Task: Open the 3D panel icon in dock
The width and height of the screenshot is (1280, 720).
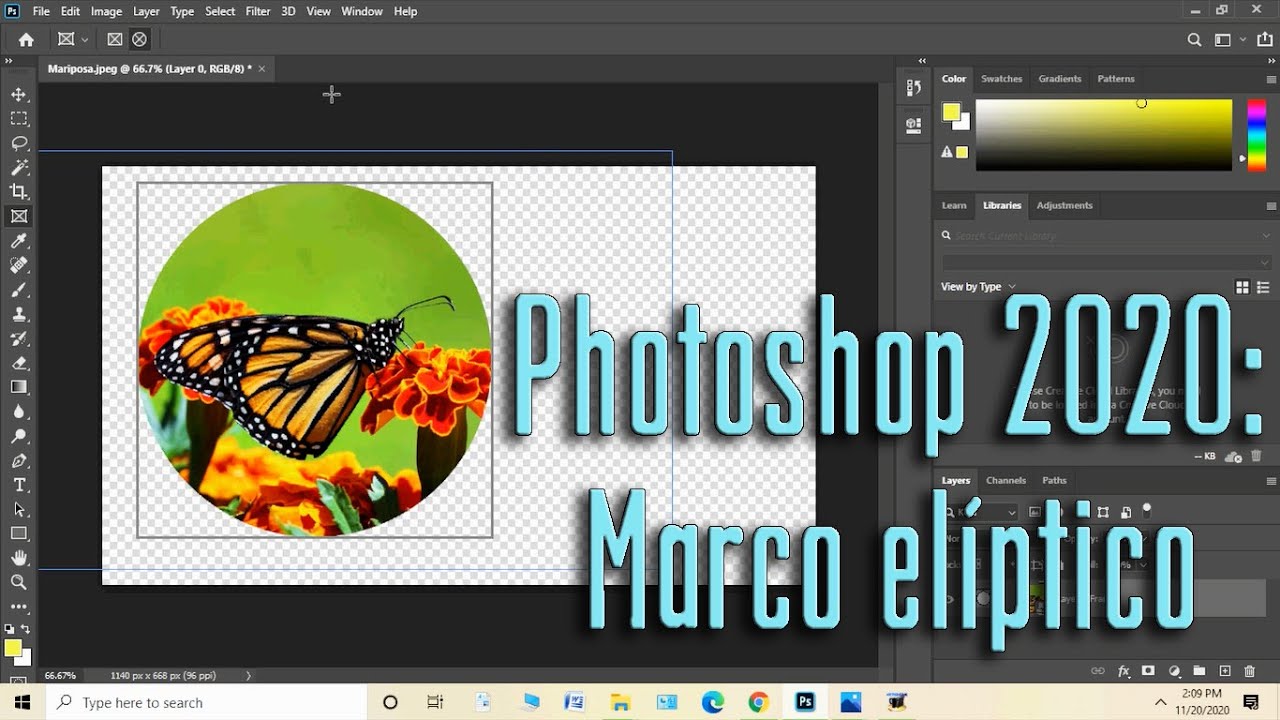Action: click(913, 125)
